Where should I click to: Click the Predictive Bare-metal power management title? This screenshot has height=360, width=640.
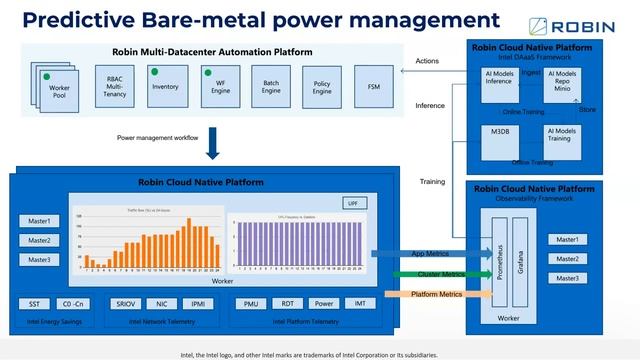tap(261, 20)
